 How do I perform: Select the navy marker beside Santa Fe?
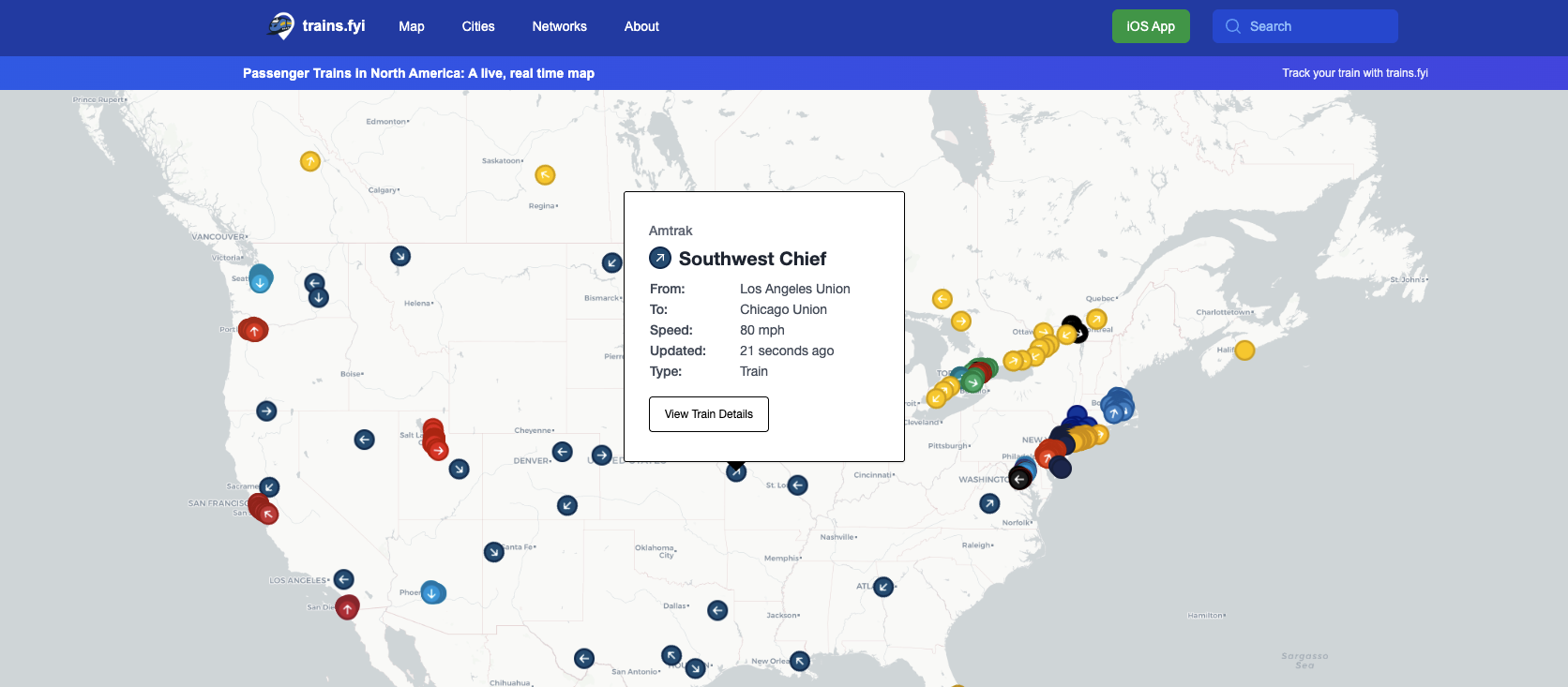(494, 552)
